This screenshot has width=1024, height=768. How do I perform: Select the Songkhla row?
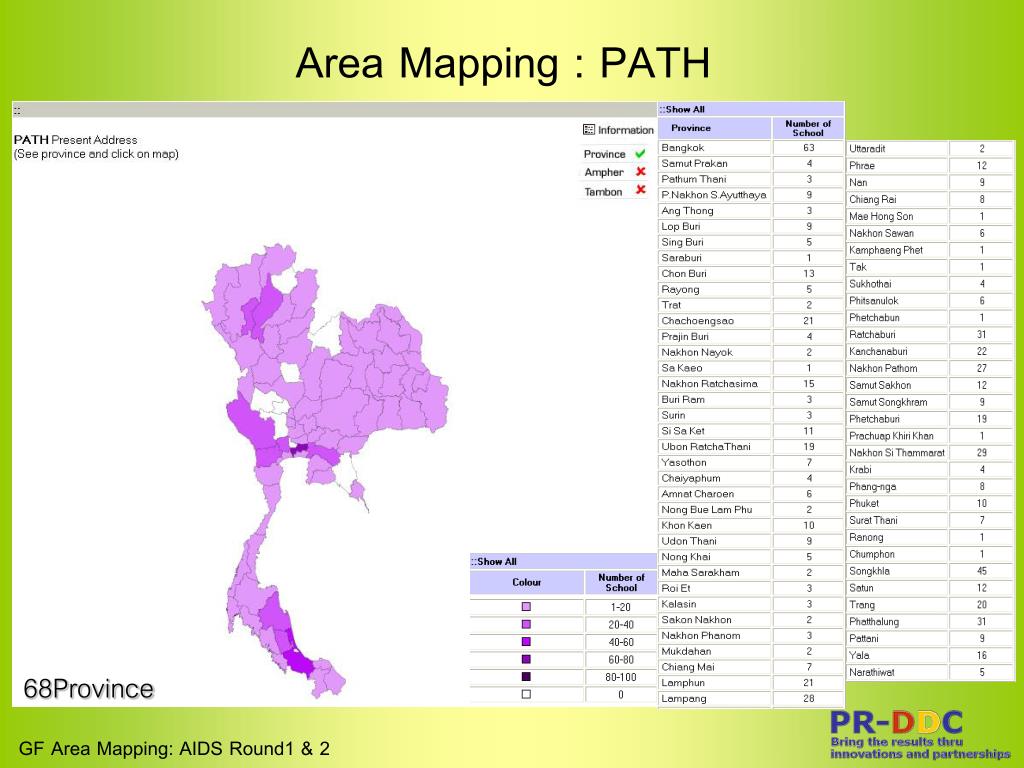pos(930,571)
